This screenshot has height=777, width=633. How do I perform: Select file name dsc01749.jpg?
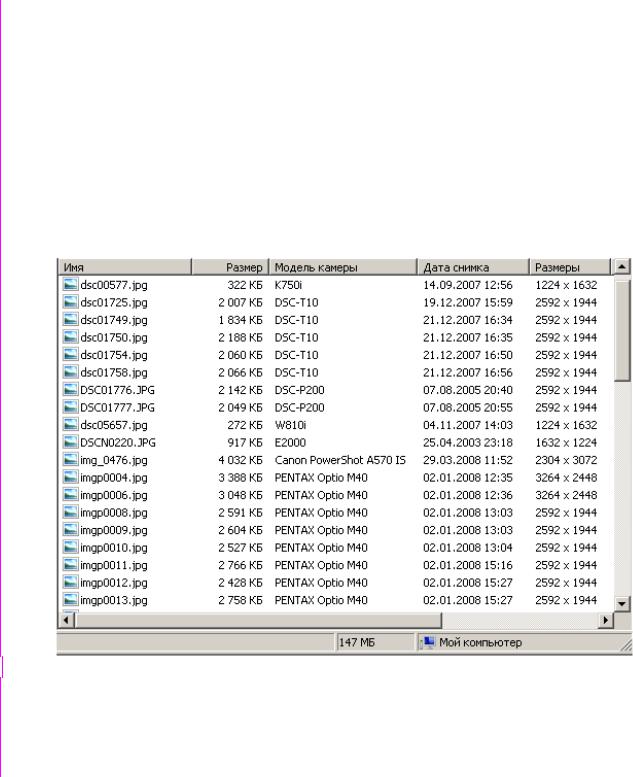click(x=114, y=320)
